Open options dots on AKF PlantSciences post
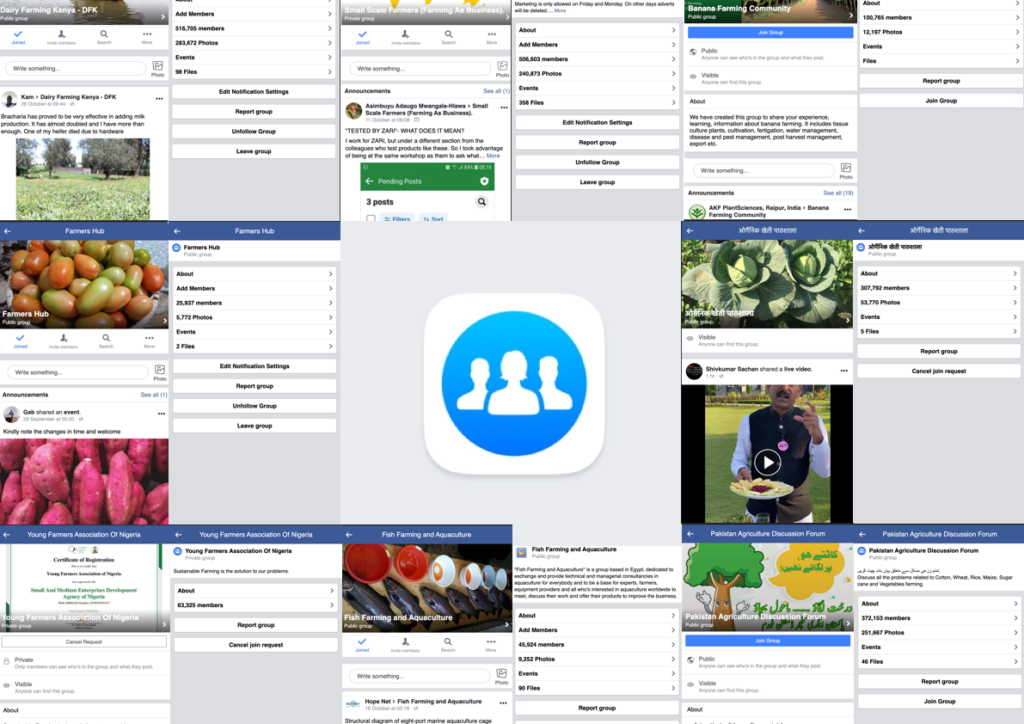Viewport: 1024px width, 724px height. tap(848, 210)
